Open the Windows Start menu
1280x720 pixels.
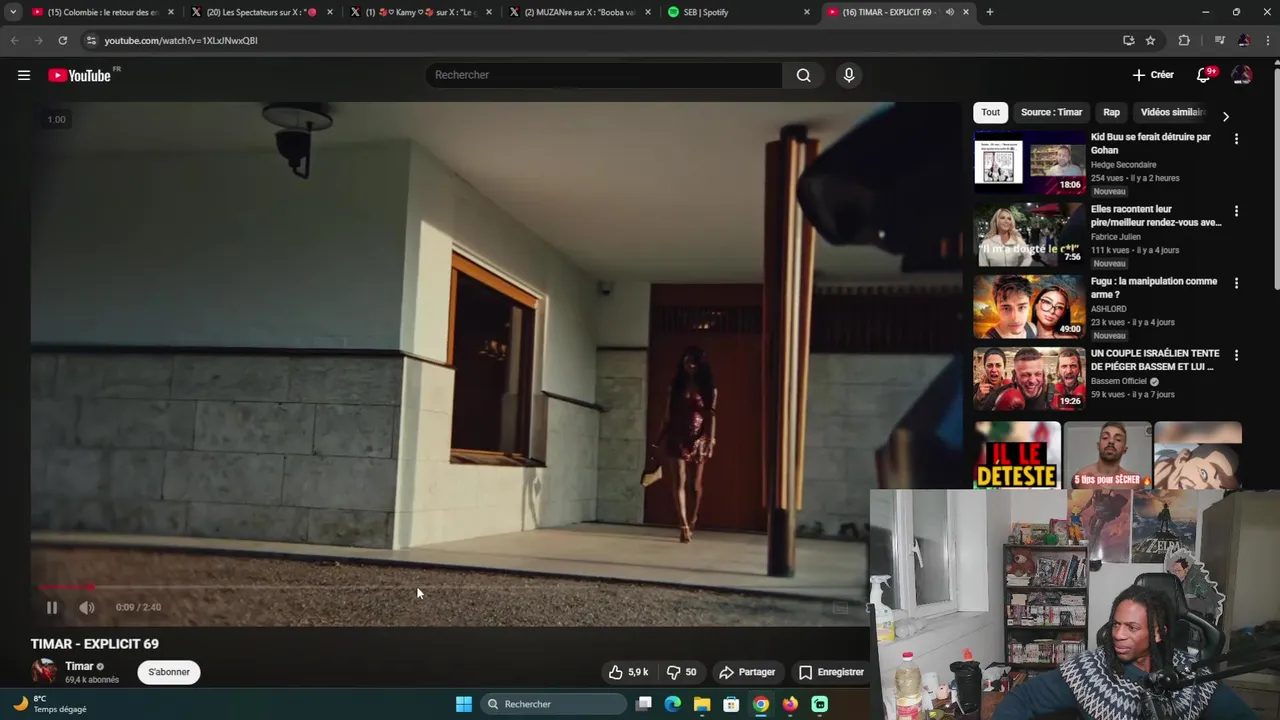point(464,704)
